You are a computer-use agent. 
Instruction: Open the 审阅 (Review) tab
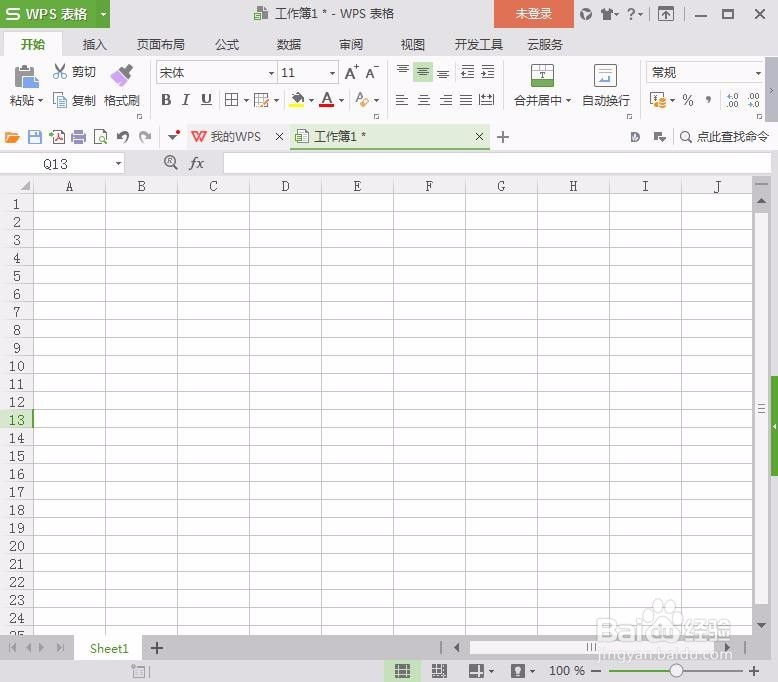click(351, 45)
